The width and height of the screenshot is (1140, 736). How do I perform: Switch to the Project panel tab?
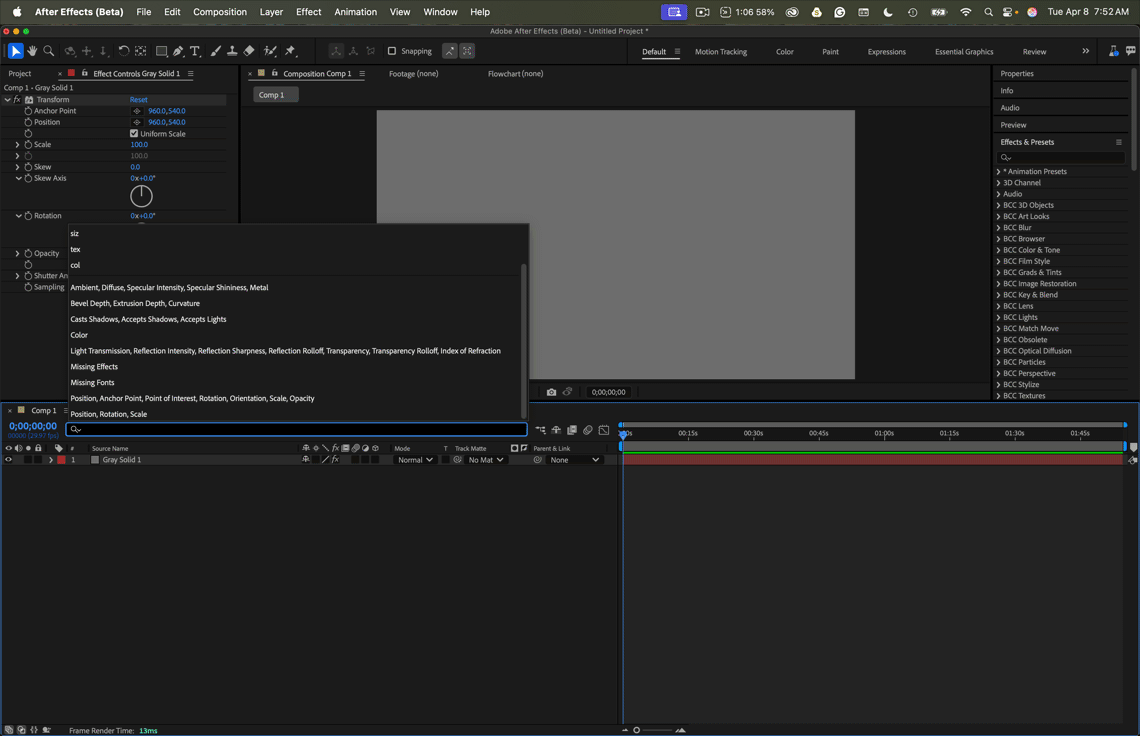click(20, 73)
